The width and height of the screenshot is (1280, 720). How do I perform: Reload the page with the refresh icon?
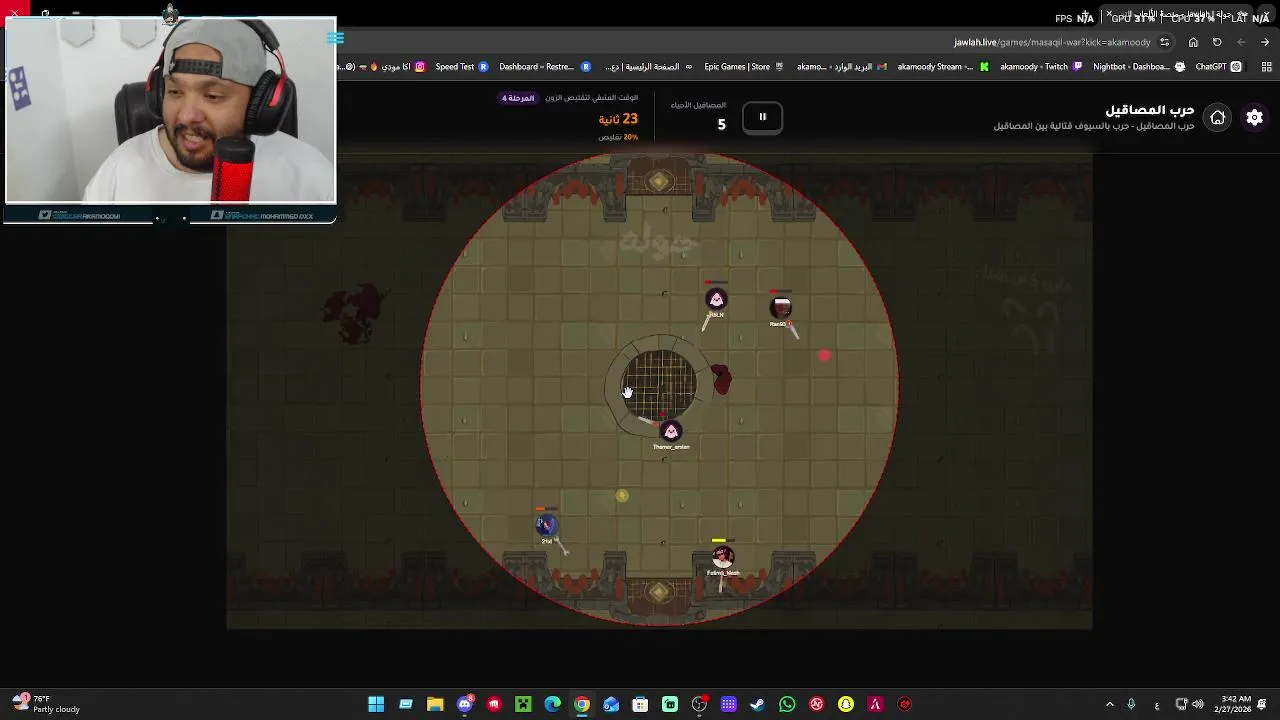tap(1217, 42)
